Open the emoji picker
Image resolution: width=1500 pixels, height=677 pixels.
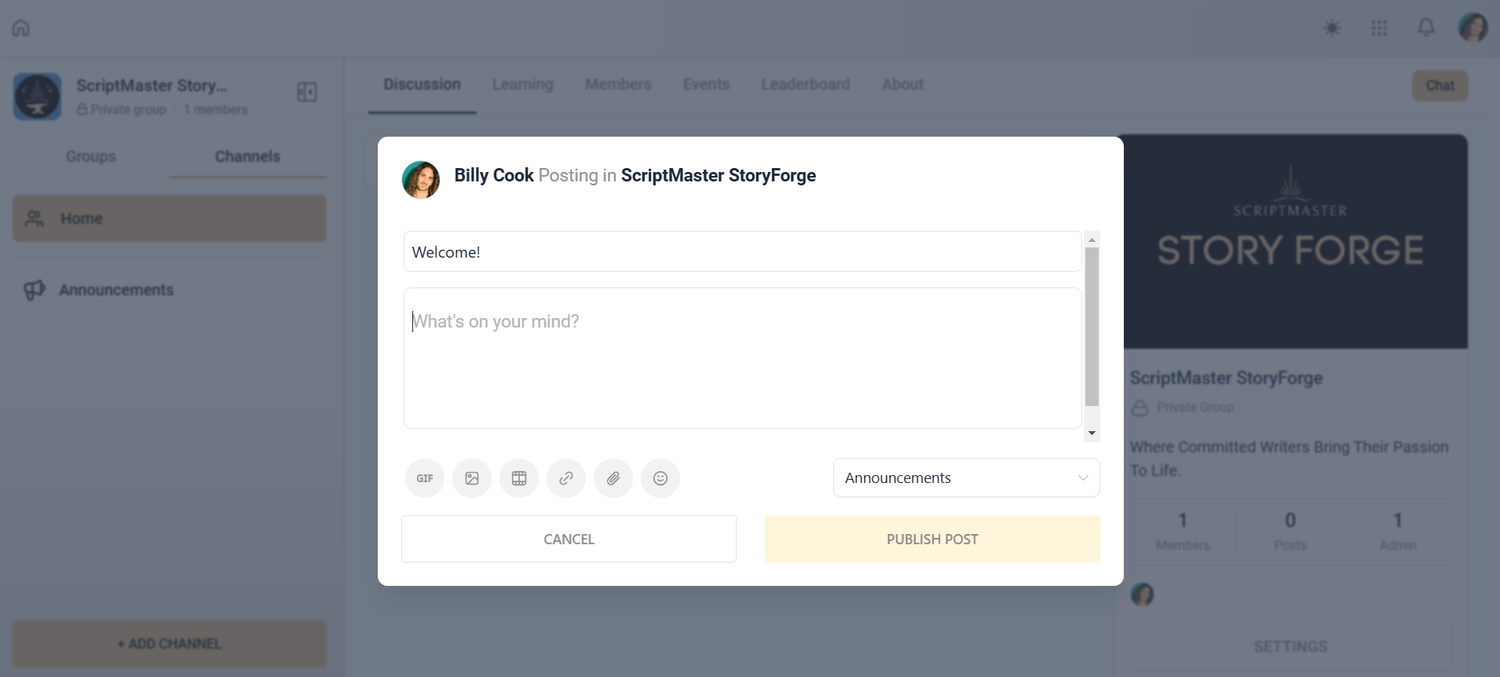tap(660, 478)
